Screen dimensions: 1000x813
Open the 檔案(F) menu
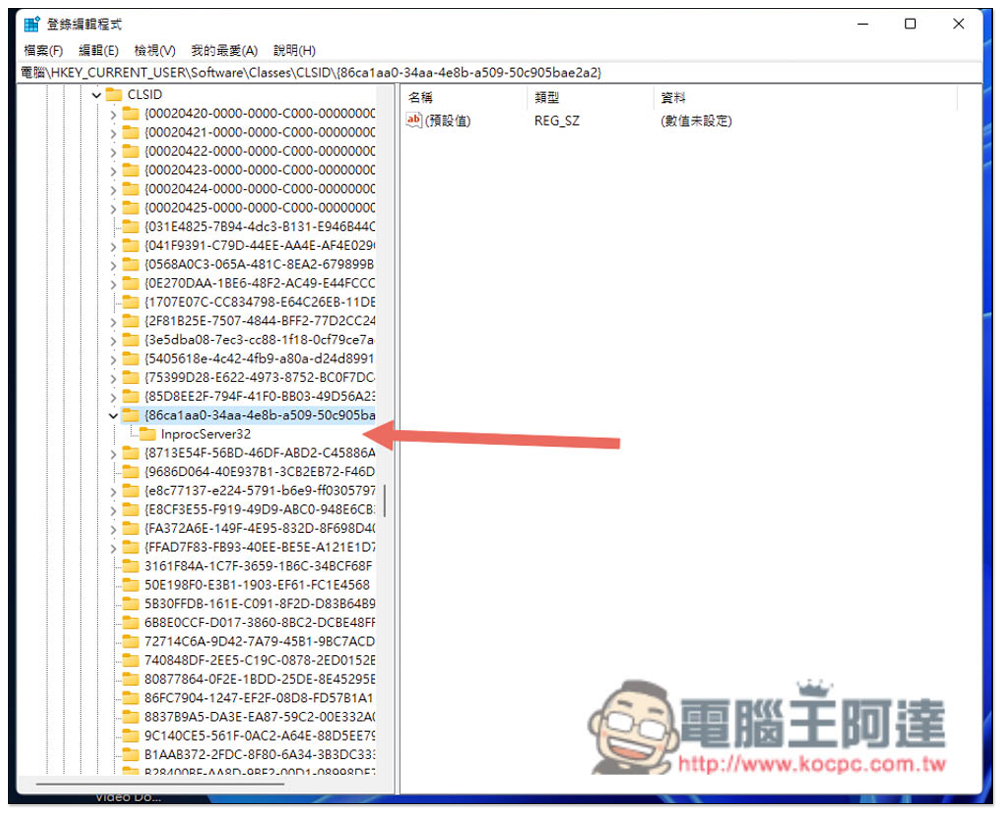coord(43,50)
